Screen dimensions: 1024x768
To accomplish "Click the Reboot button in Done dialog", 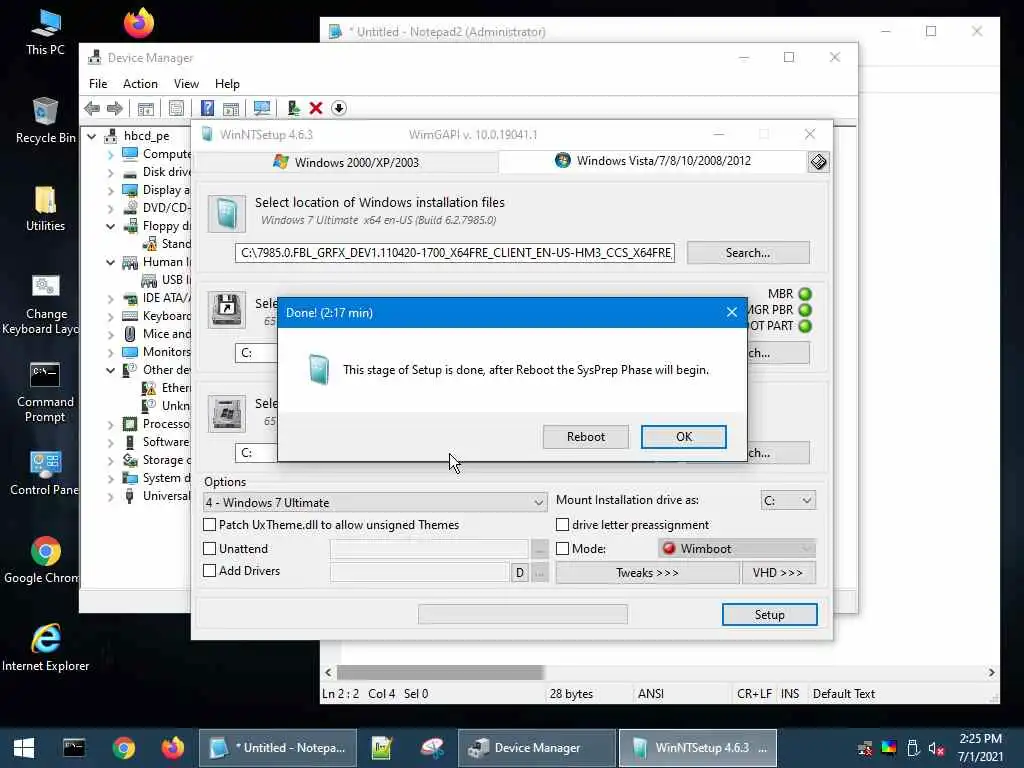I will [585, 437].
